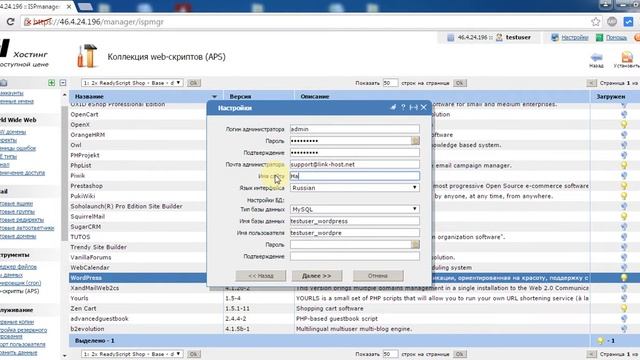Click the sort arrow in the Название column header
The image size is (640, 360).
click(215, 97)
